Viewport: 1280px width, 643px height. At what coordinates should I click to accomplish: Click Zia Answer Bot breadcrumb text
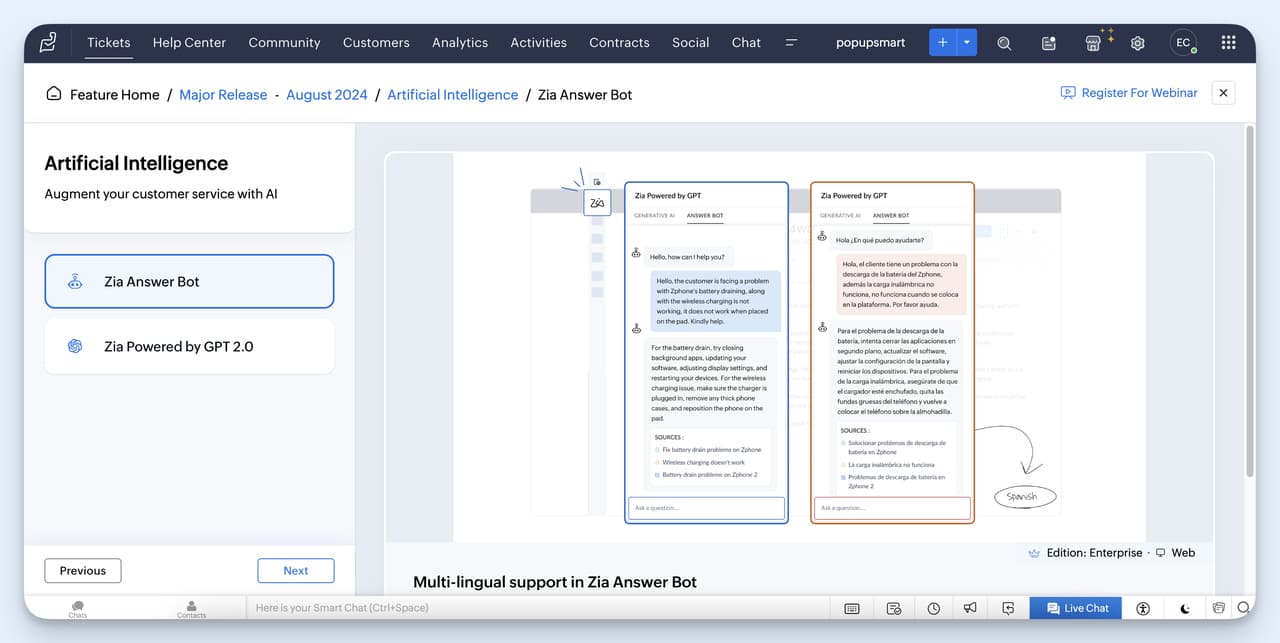click(x=585, y=95)
